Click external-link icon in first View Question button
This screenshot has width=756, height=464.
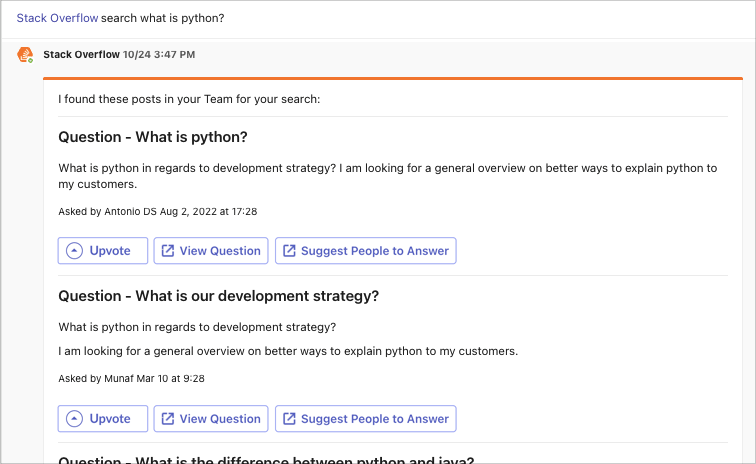pos(168,251)
